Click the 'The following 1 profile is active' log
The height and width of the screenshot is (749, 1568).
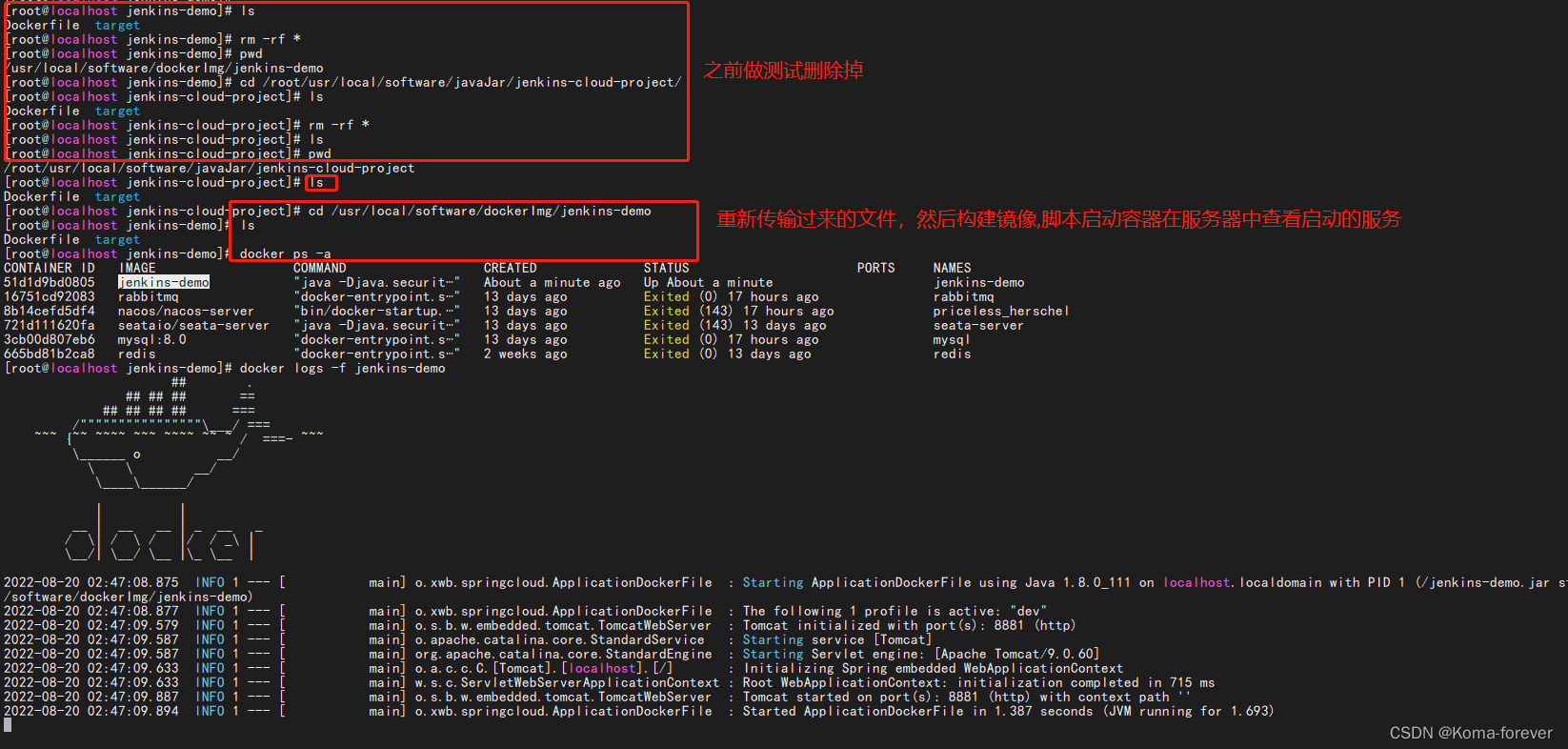pos(895,611)
